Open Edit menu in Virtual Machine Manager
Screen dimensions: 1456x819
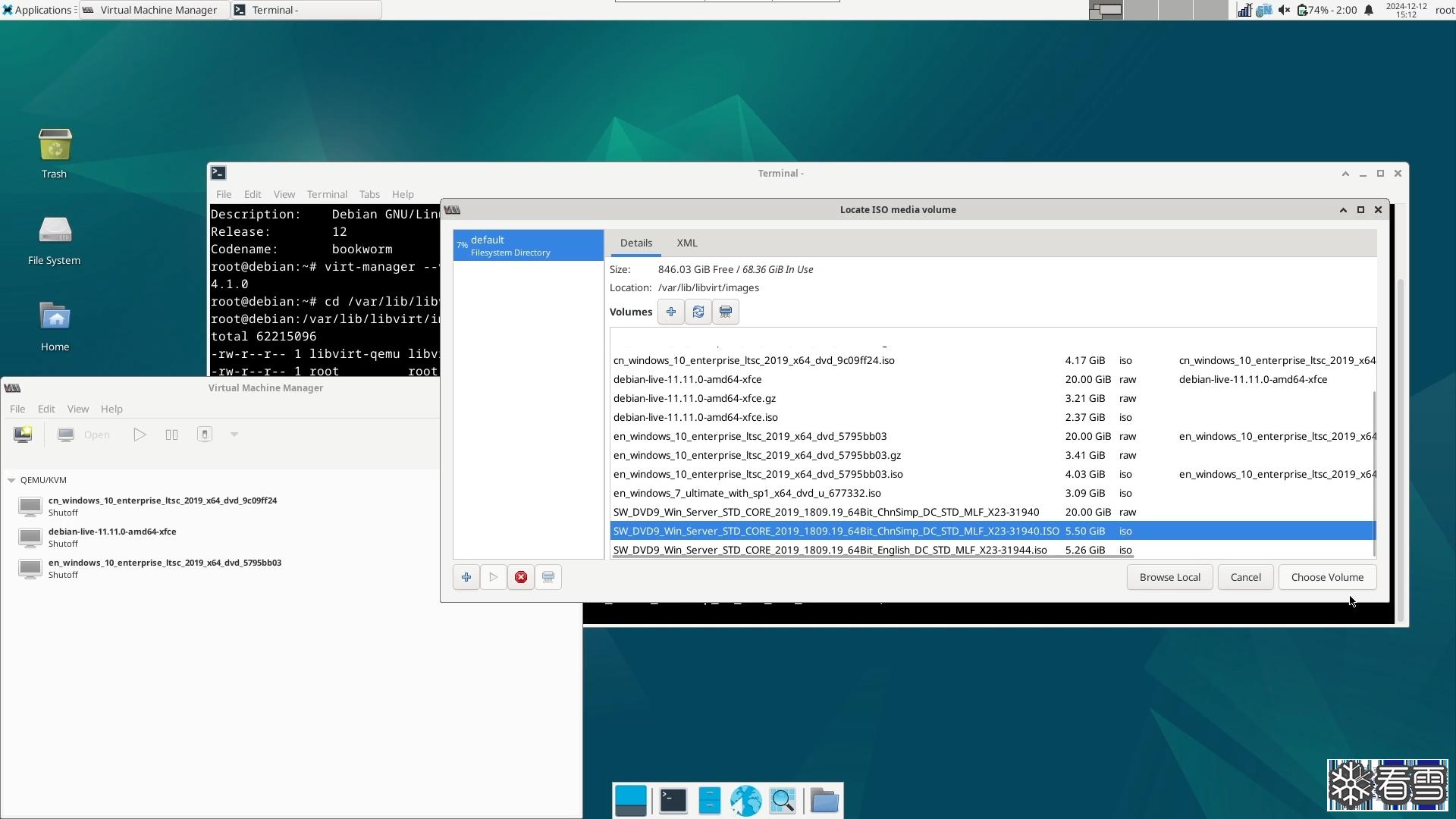[46, 409]
